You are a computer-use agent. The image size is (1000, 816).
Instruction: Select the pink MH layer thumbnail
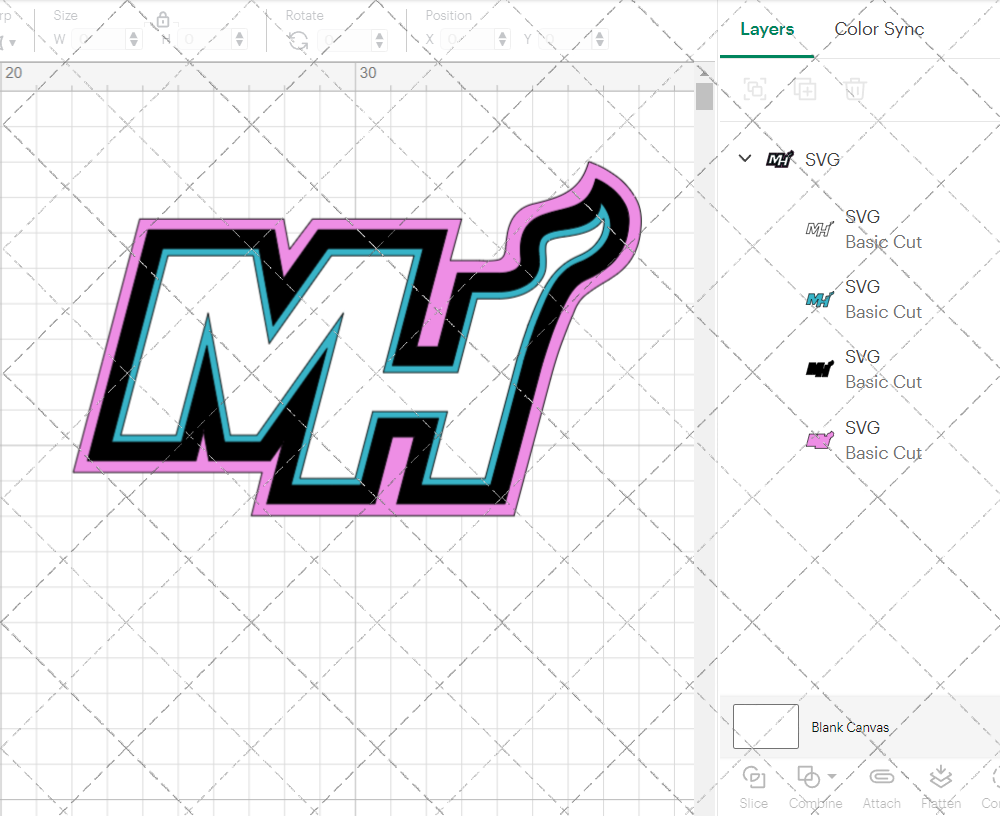point(820,440)
